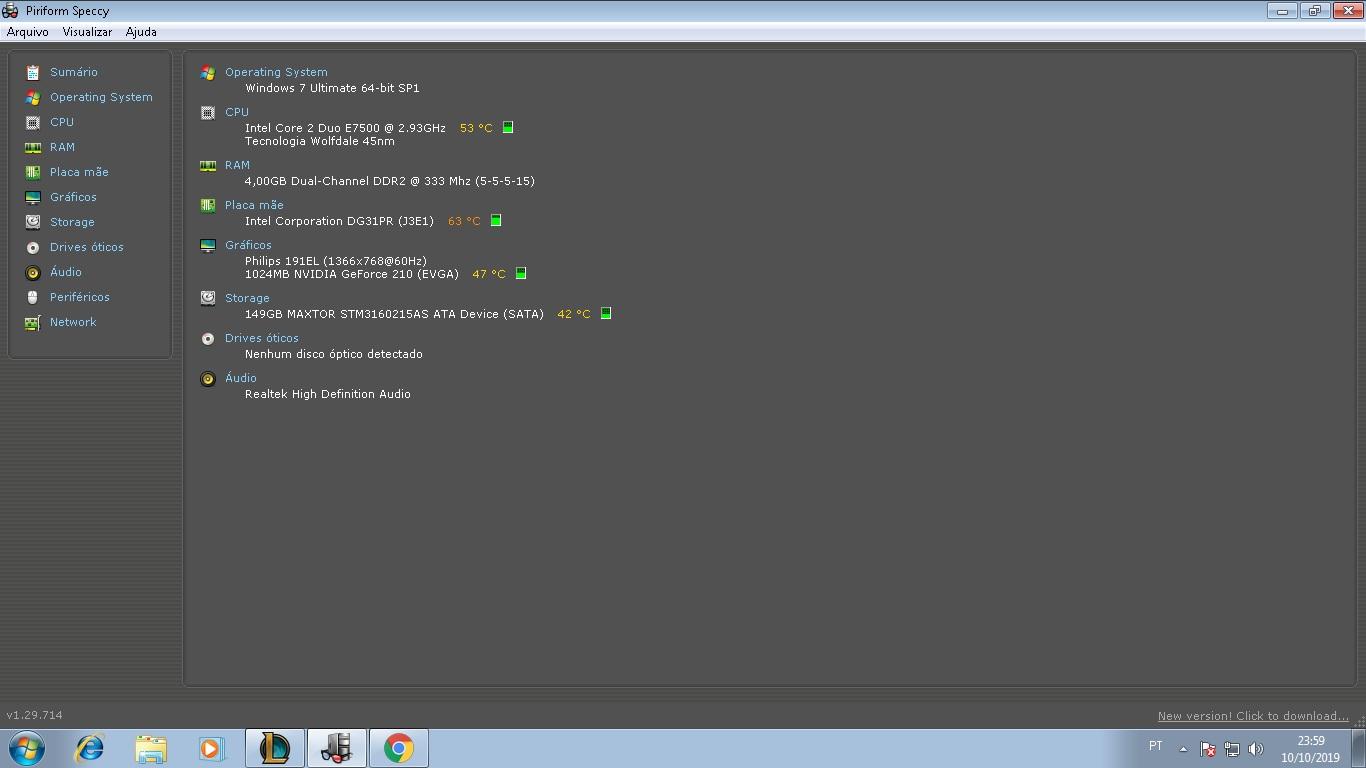The image size is (1366, 768).
Task: Click the Windows 7 Ultimate 64-bit SP1 text
Action: pyautogui.click(x=332, y=88)
